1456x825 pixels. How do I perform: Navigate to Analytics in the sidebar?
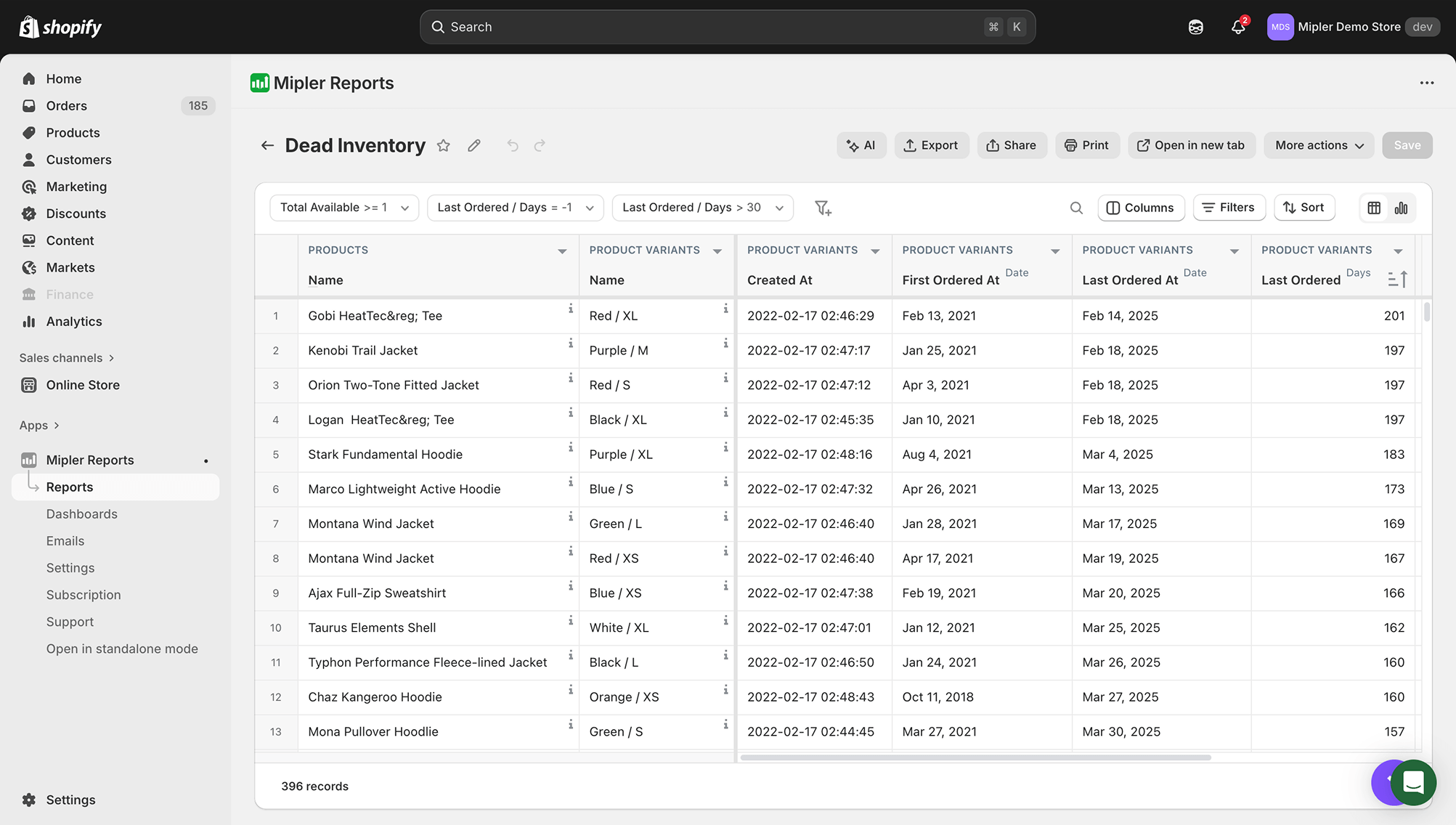73,321
